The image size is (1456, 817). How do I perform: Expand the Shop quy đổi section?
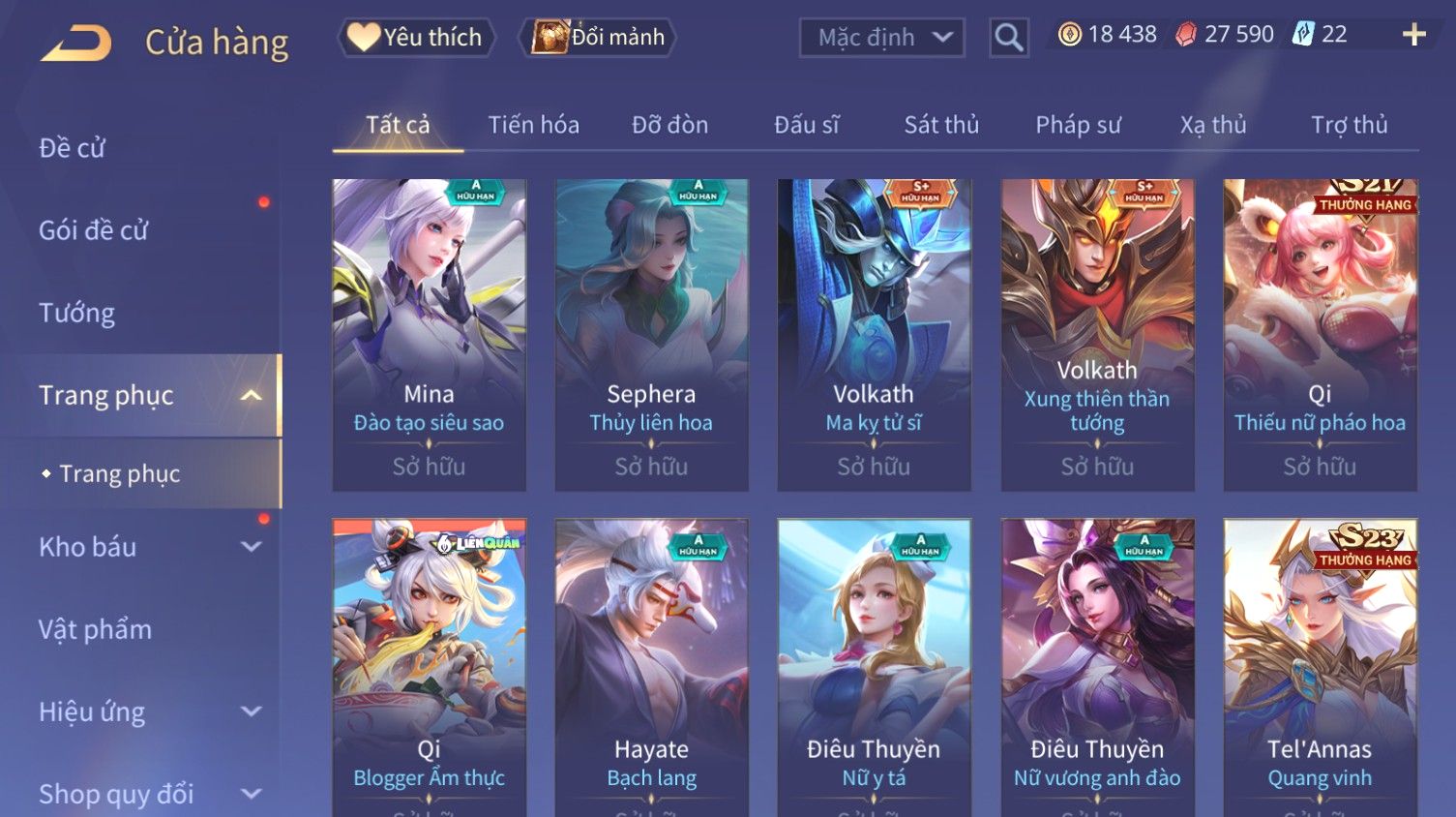252,794
